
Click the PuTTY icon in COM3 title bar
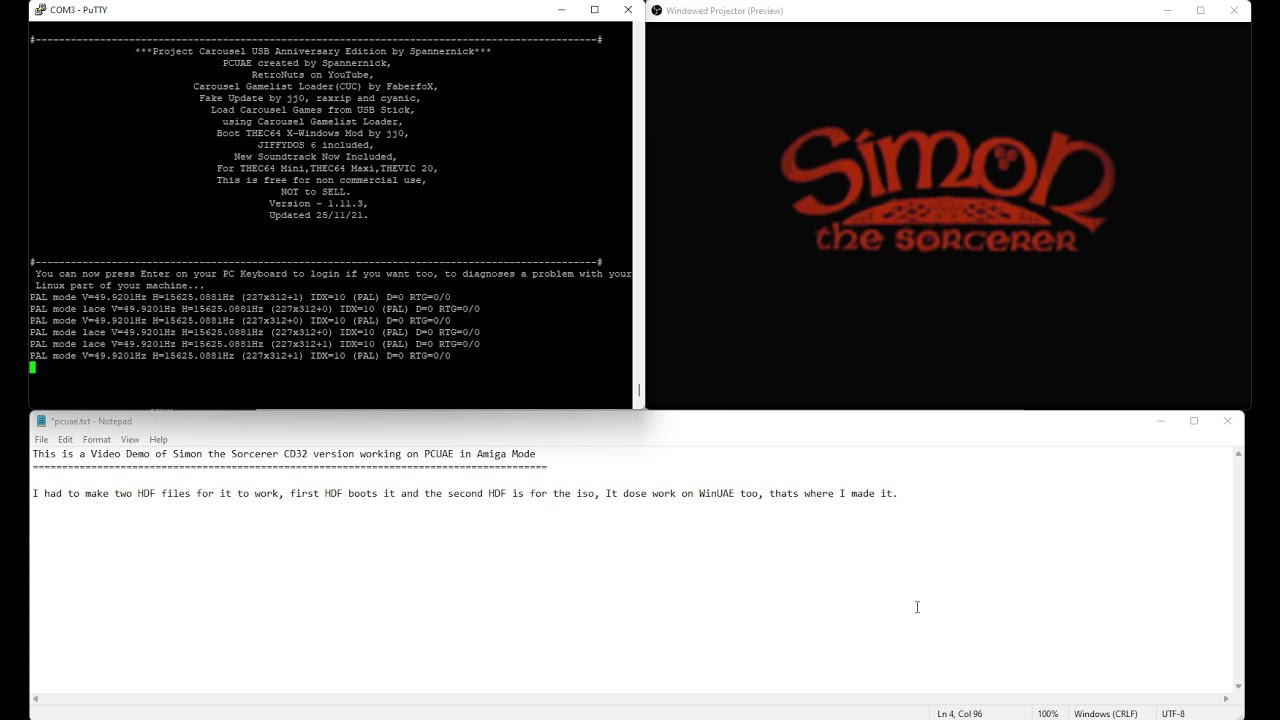click(x=40, y=10)
